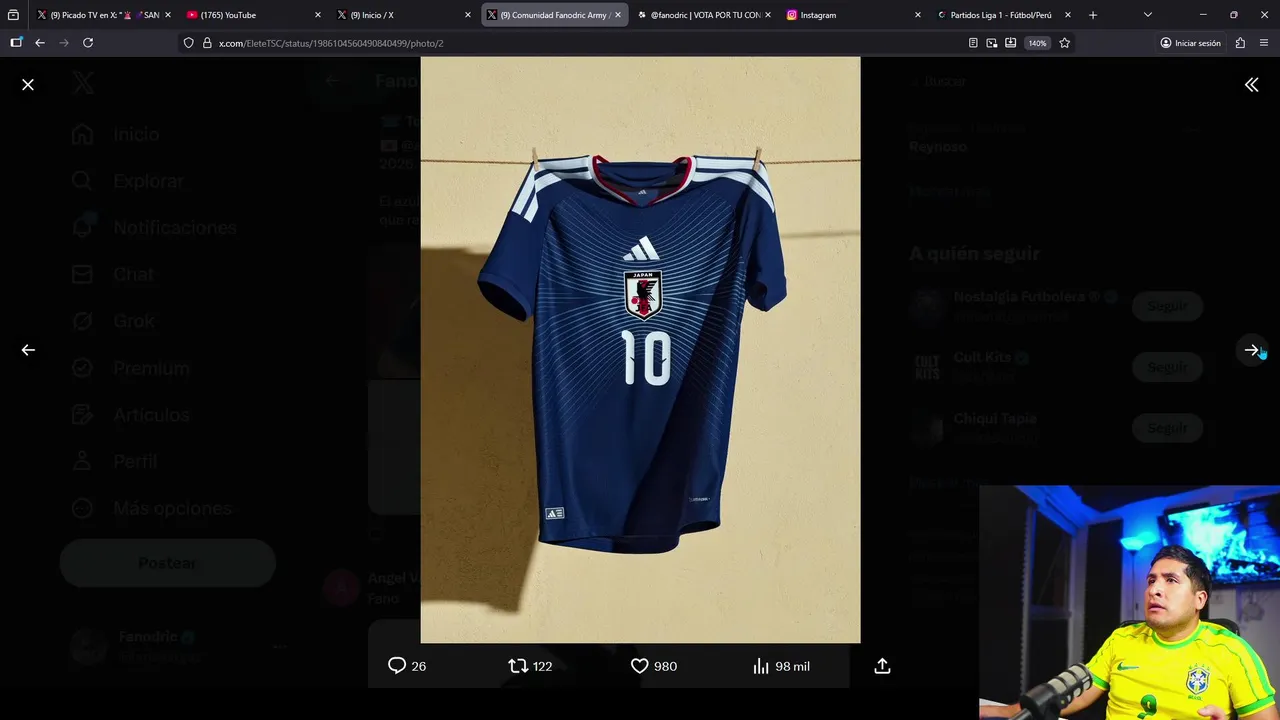Close the Comunidad Fanodric Army tab
The image size is (1280, 720).
618,15
